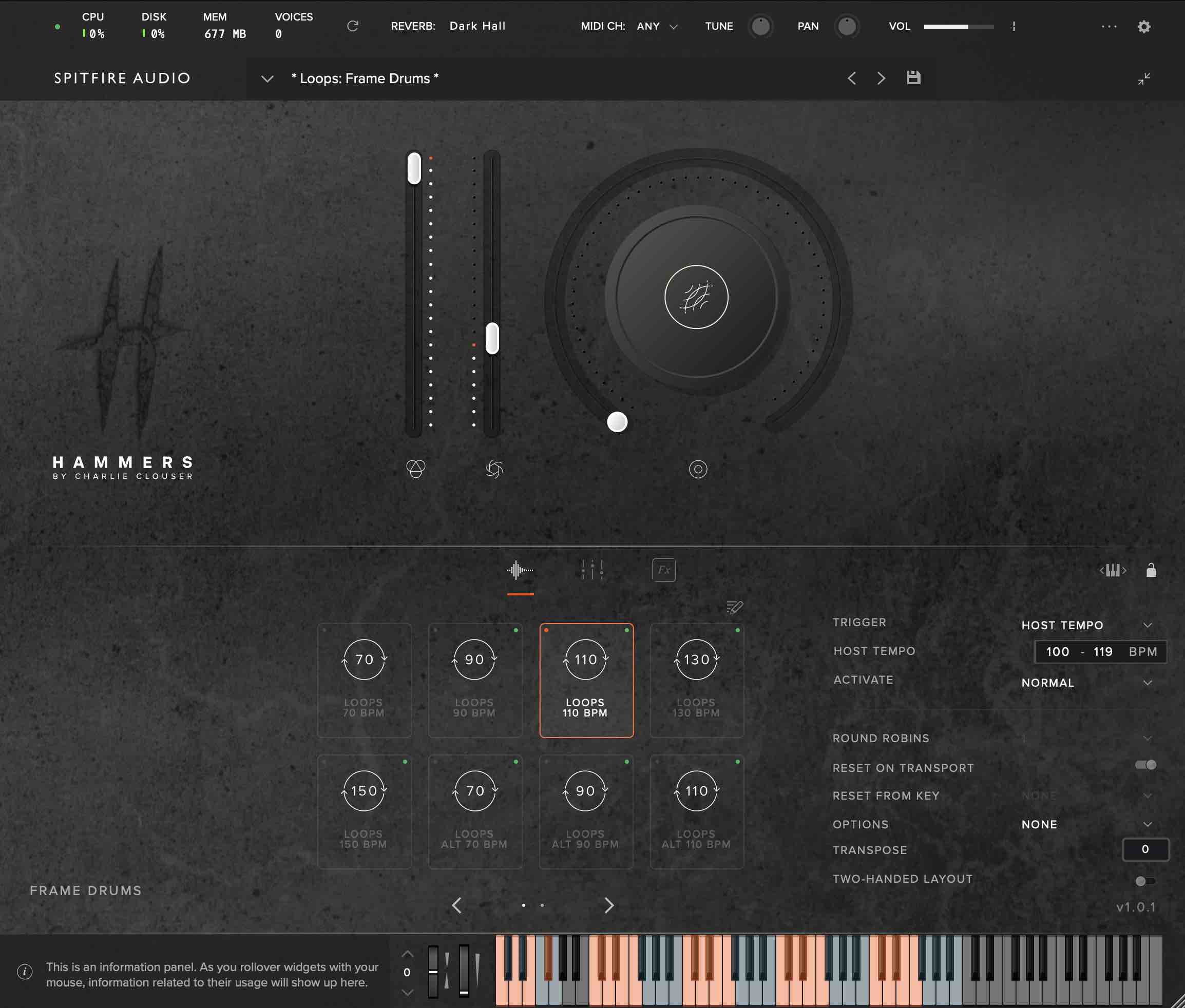
Task: Go to next preset with right arrow
Action: point(881,79)
